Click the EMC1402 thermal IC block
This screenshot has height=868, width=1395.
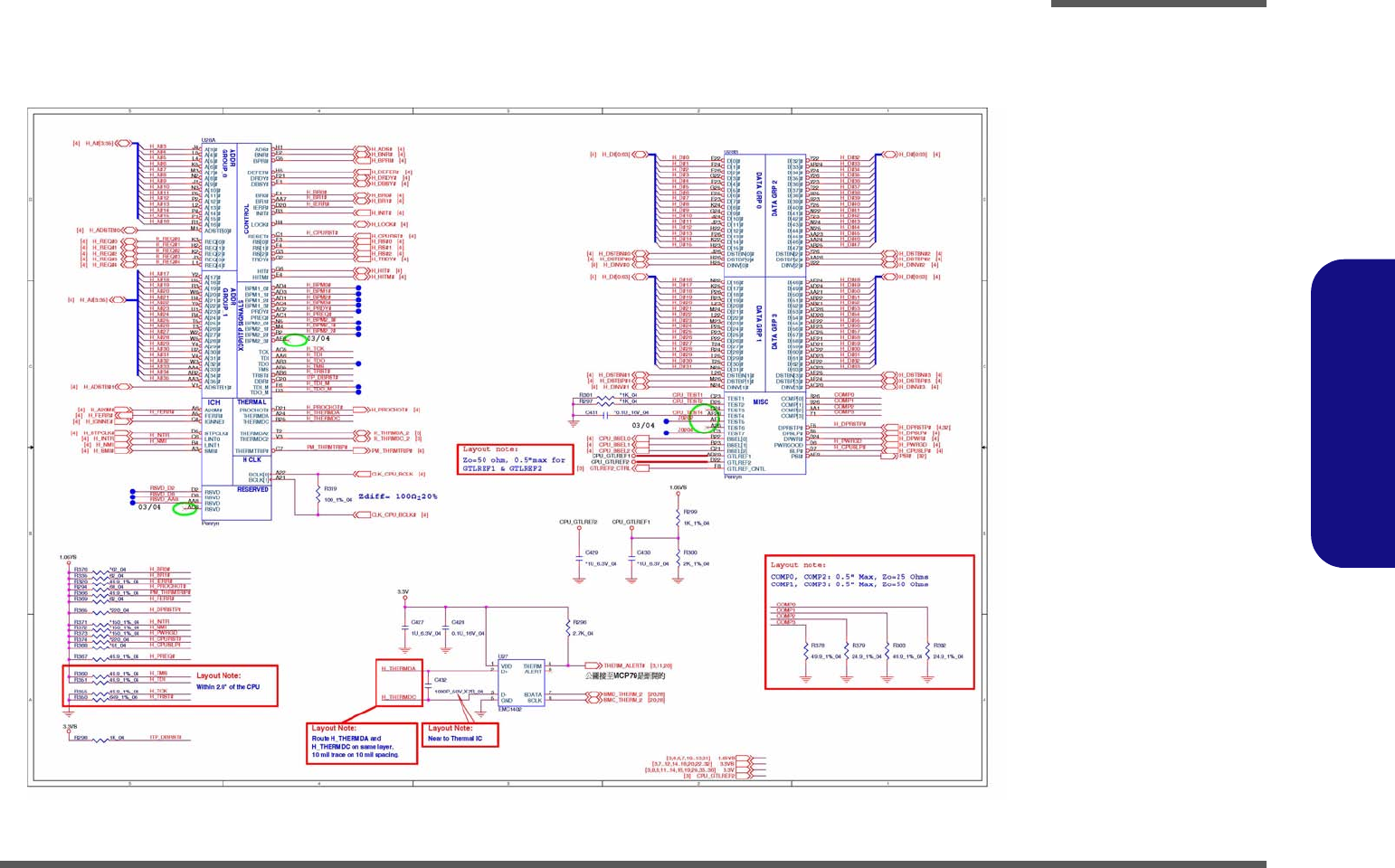coord(521,683)
